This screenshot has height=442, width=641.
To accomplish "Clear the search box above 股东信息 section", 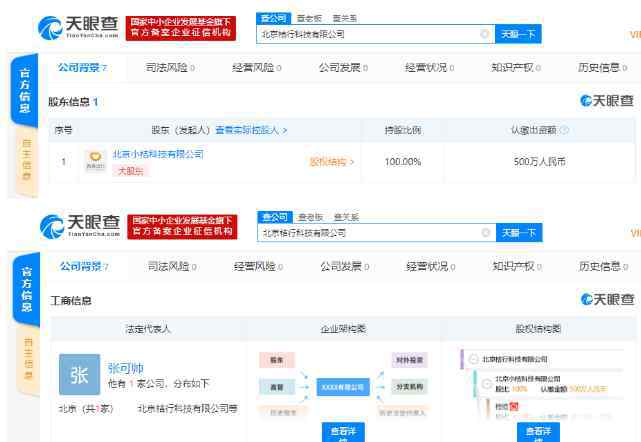I will click(485, 34).
